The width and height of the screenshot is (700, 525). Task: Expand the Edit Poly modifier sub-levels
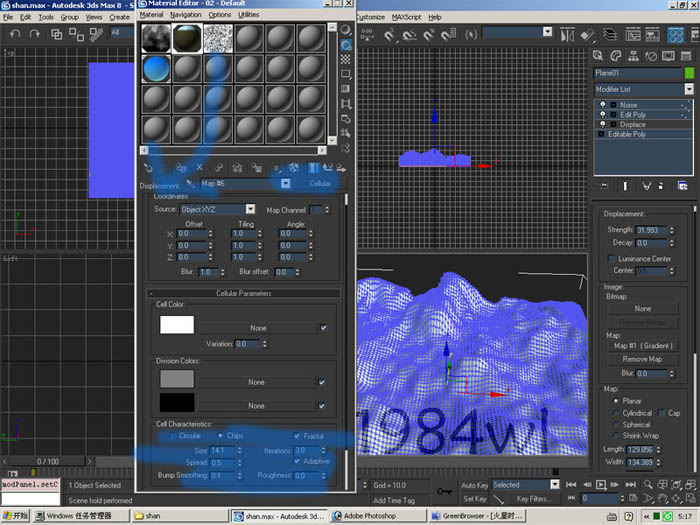point(613,115)
